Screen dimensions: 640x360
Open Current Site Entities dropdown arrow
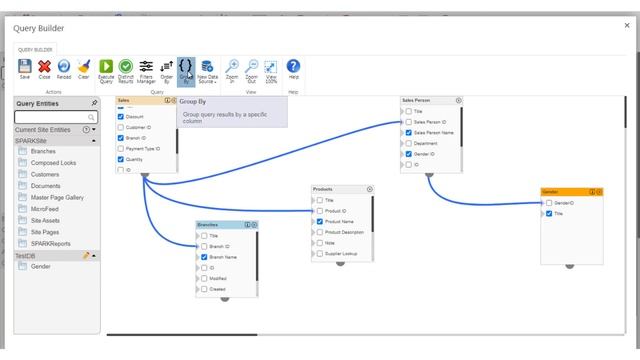94,129
